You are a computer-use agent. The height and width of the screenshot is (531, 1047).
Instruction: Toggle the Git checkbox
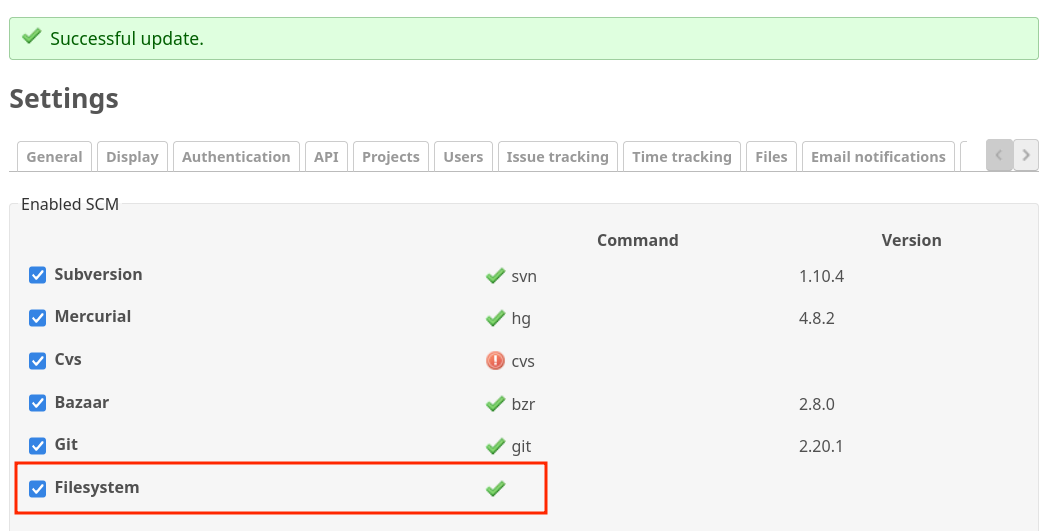[x=37, y=446]
